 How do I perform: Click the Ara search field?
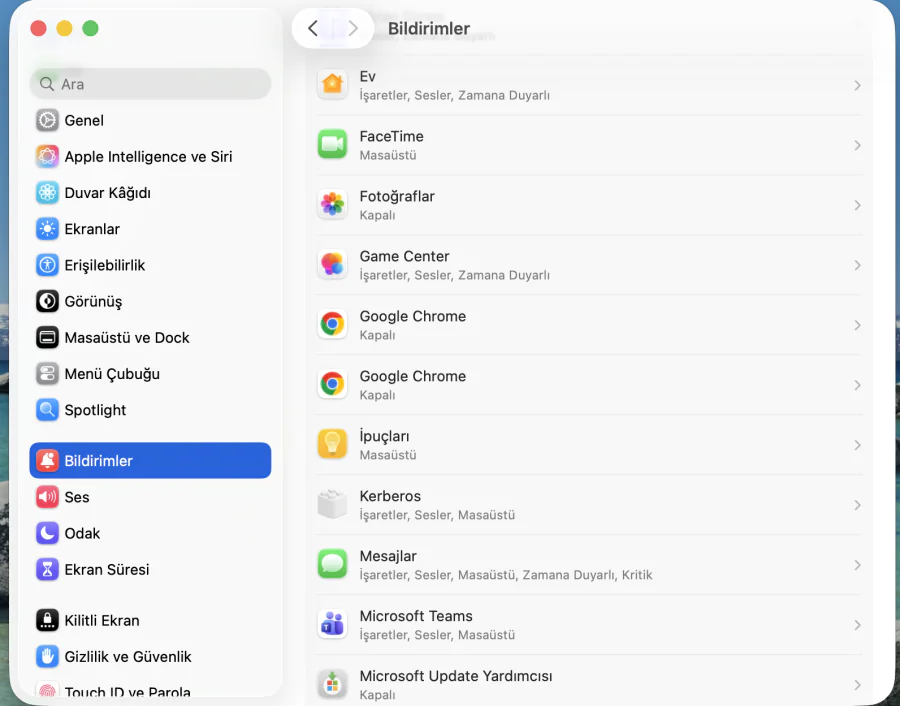click(150, 84)
